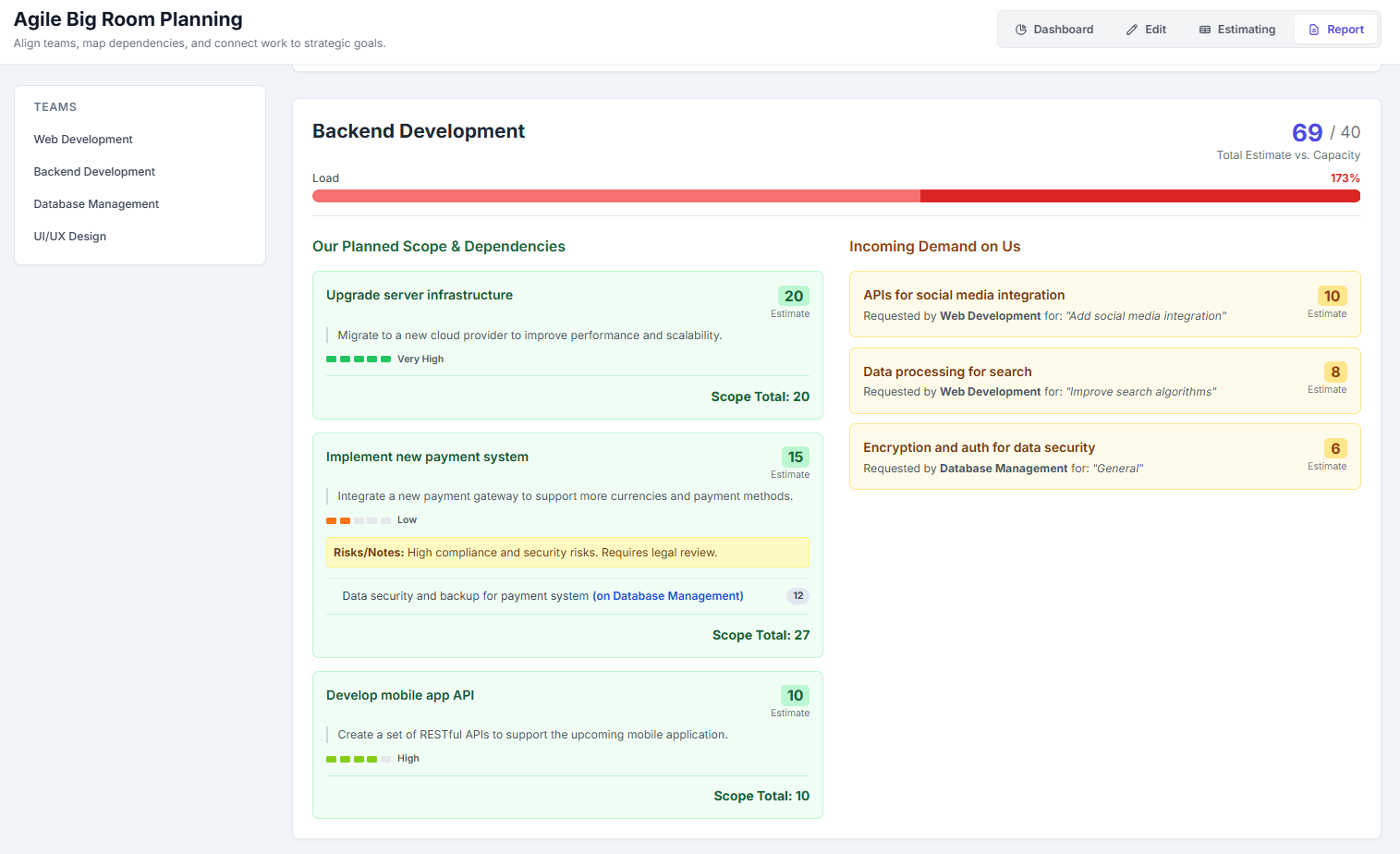Click the Agile Big Room Planning title
This screenshot has height=854, width=1400.
(x=128, y=18)
